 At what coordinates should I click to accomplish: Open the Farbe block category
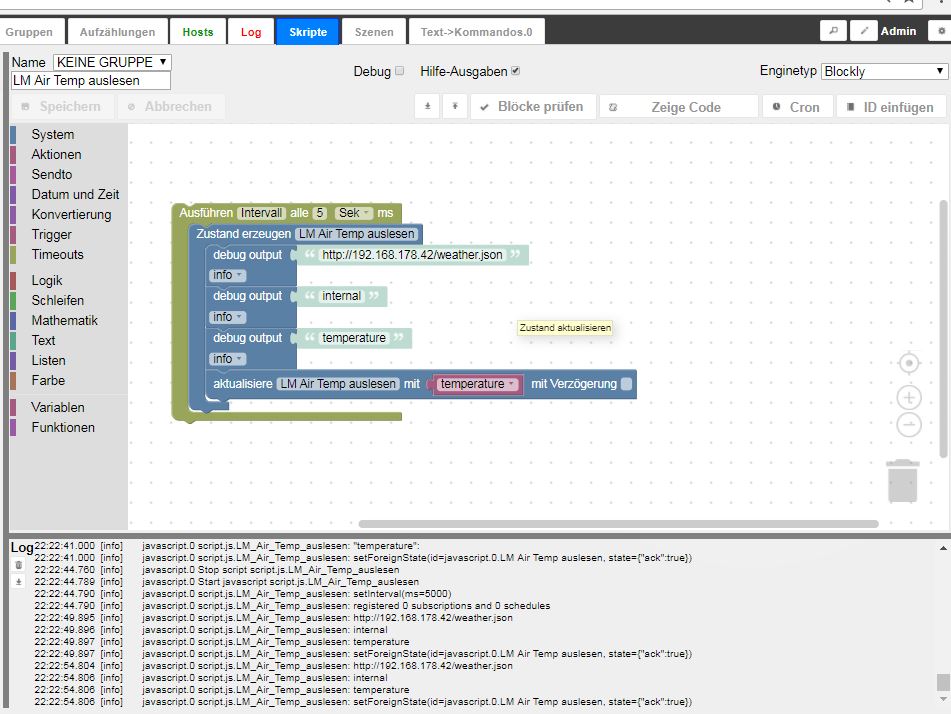tap(48, 381)
